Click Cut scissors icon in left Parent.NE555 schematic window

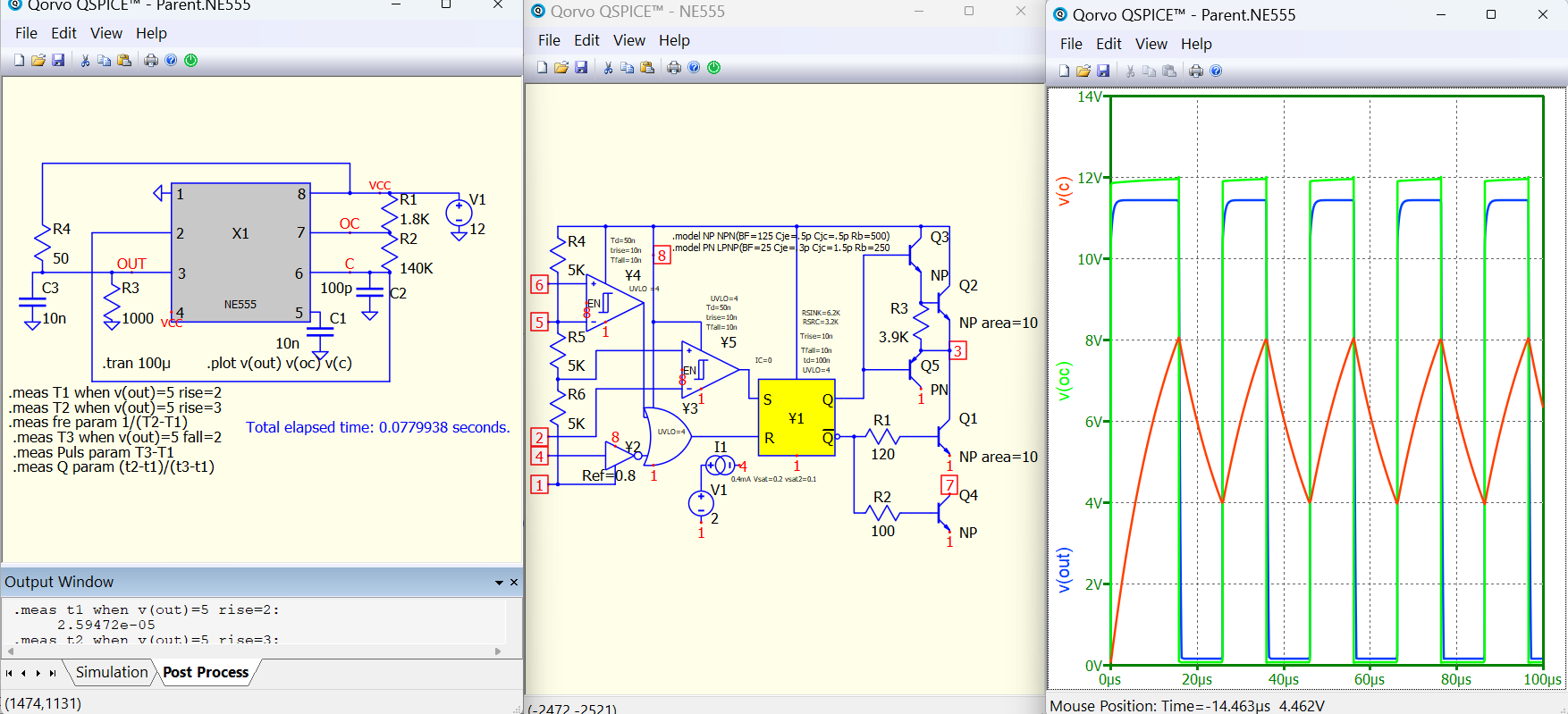[85, 61]
